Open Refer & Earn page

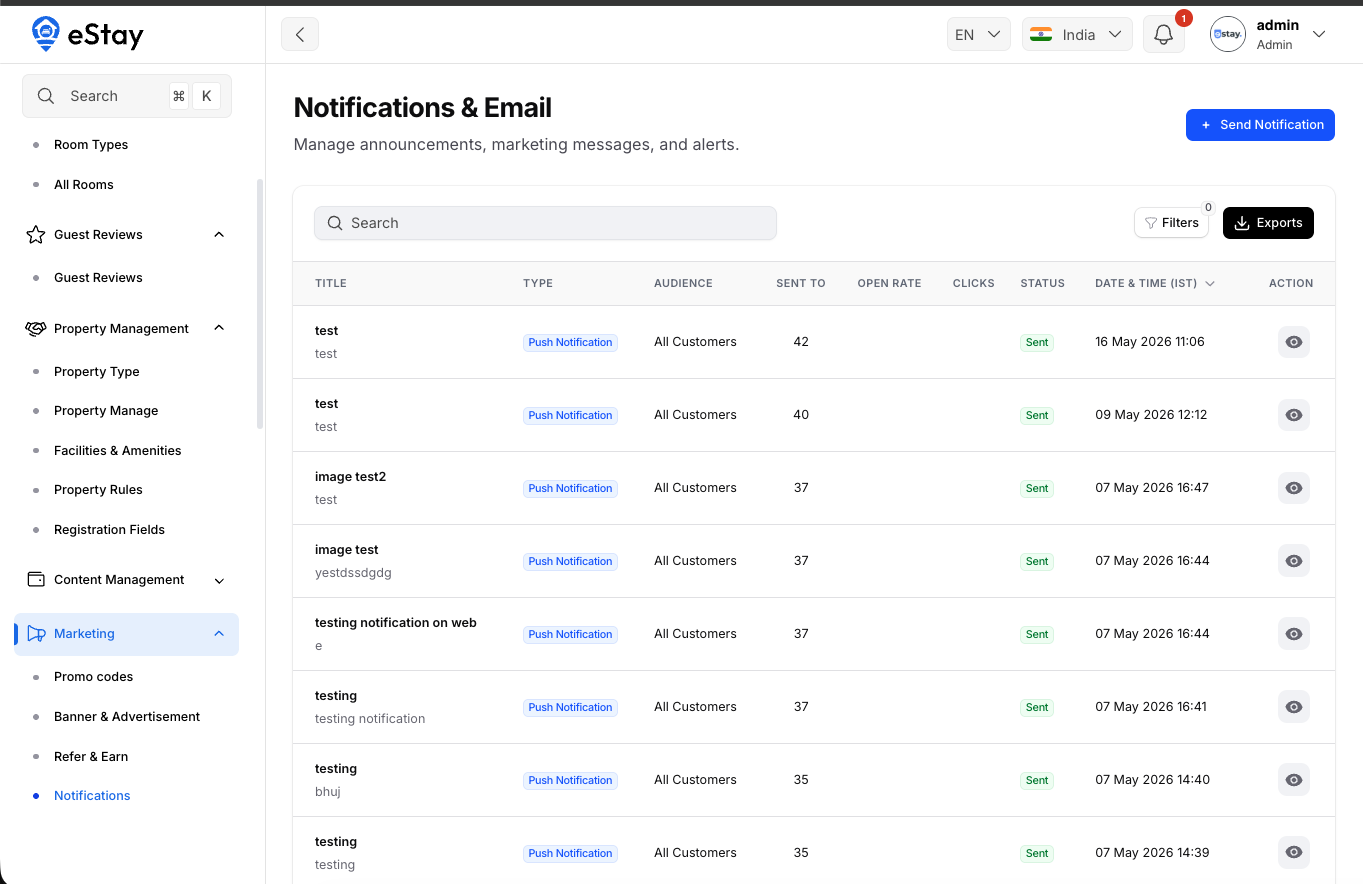point(91,757)
